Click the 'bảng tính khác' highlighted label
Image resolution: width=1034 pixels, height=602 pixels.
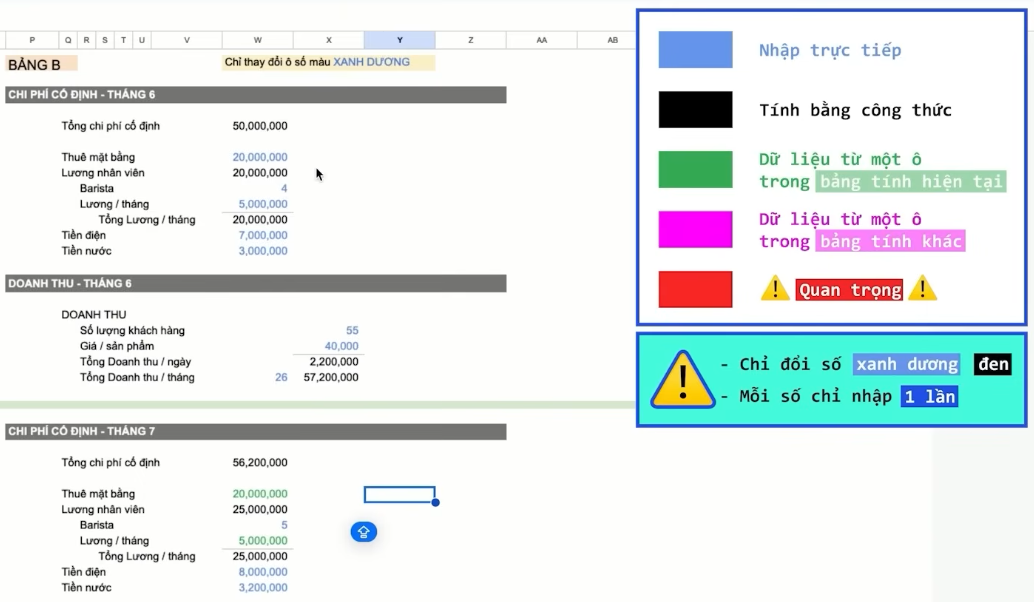890,241
